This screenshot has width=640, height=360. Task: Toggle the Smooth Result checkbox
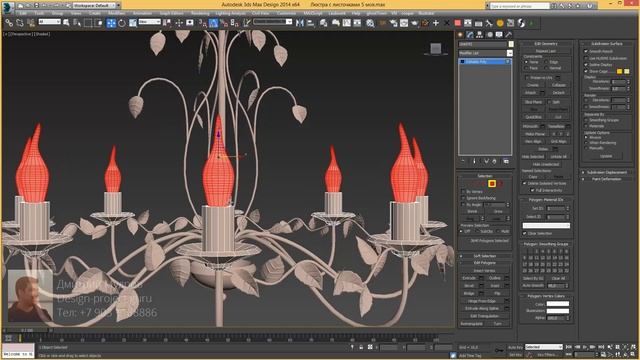click(x=586, y=51)
